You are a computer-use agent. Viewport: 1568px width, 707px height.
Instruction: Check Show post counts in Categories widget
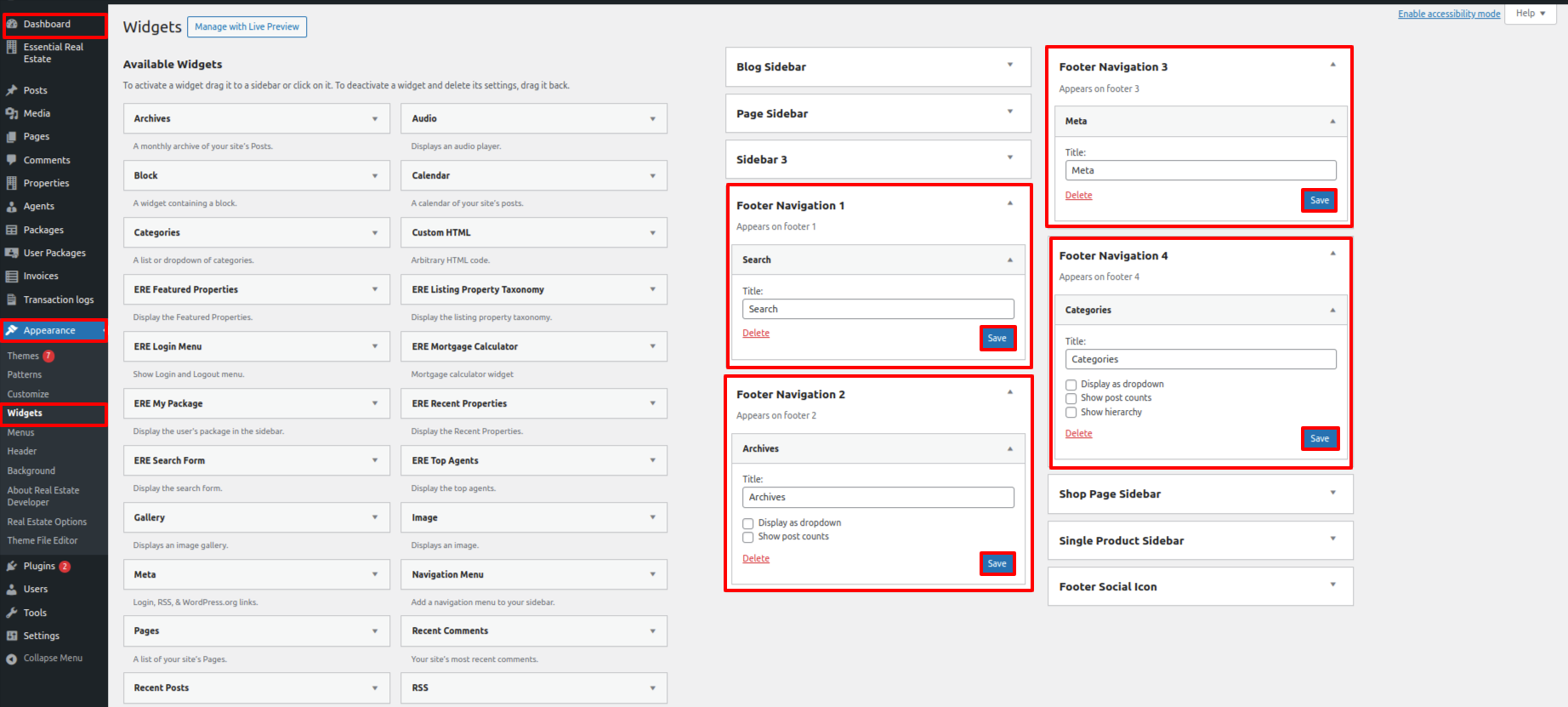pos(1071,398)
